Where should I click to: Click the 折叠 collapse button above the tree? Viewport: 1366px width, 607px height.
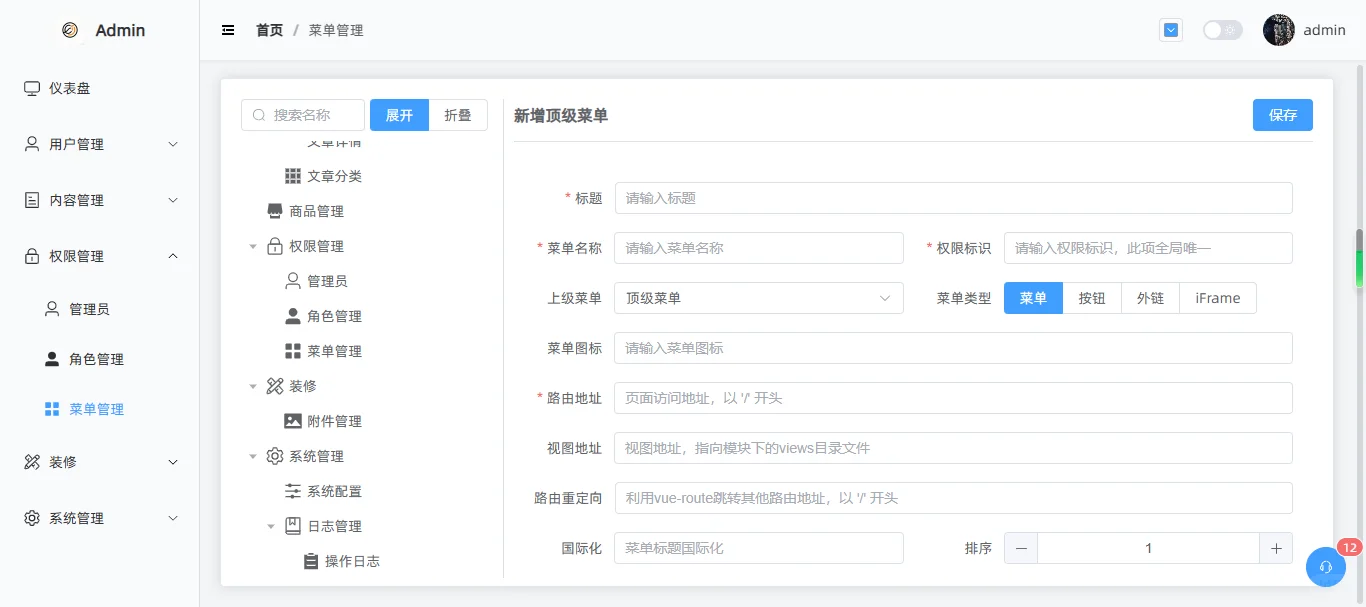(458, 114)
